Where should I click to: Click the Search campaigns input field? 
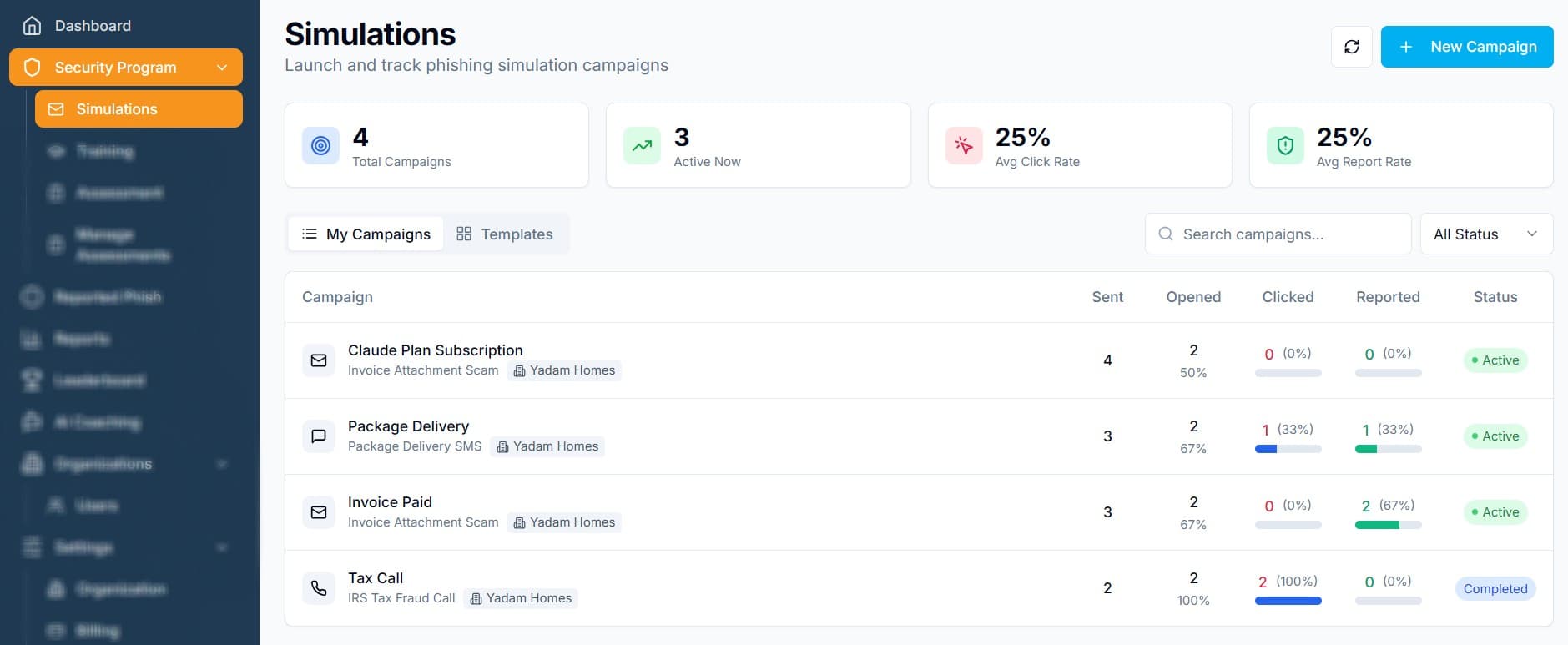(x=1278, y=234)
